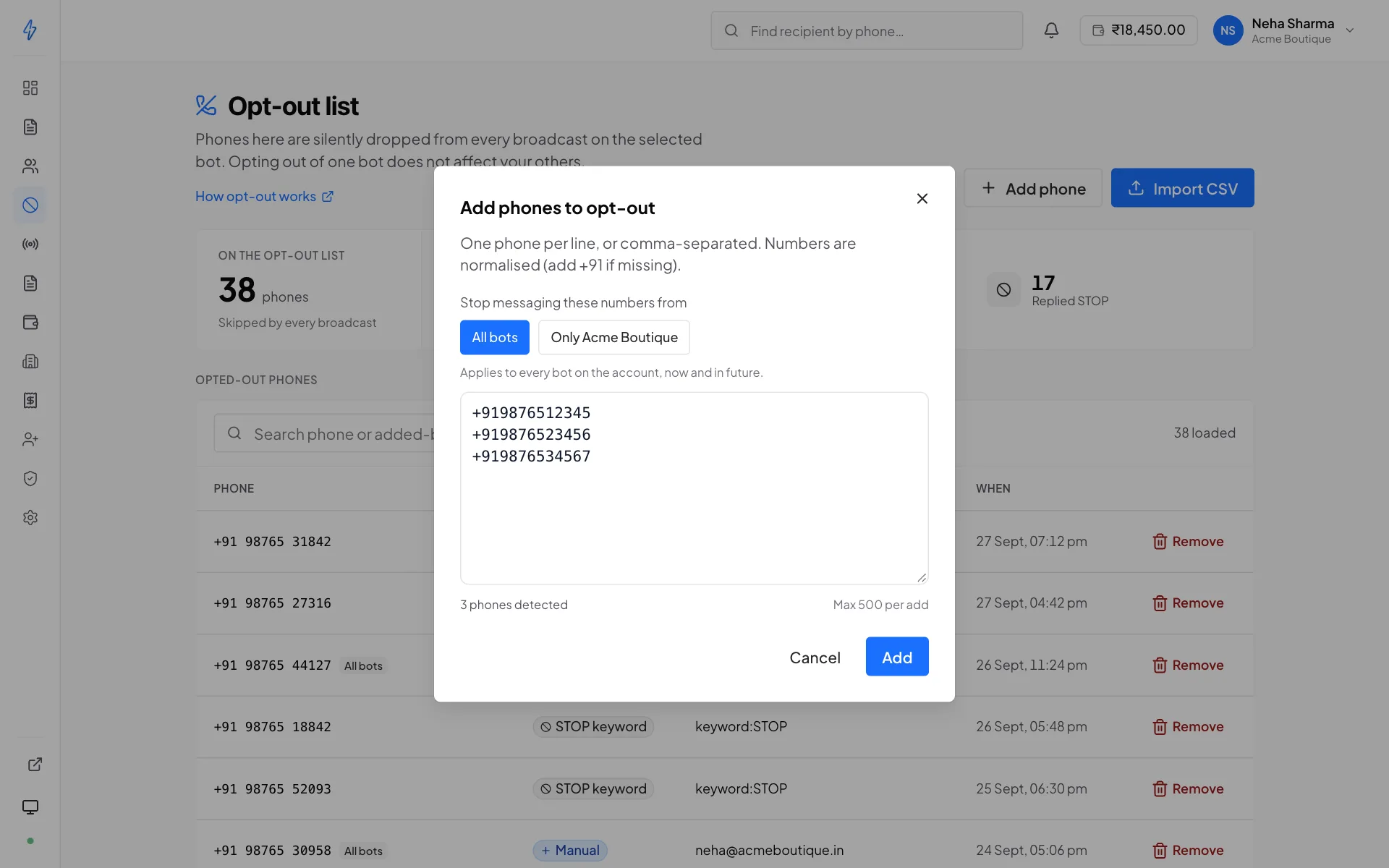Click the 38 loaded count
1389x868 pixels.
pyautogui.click(x=1205, y=433)
